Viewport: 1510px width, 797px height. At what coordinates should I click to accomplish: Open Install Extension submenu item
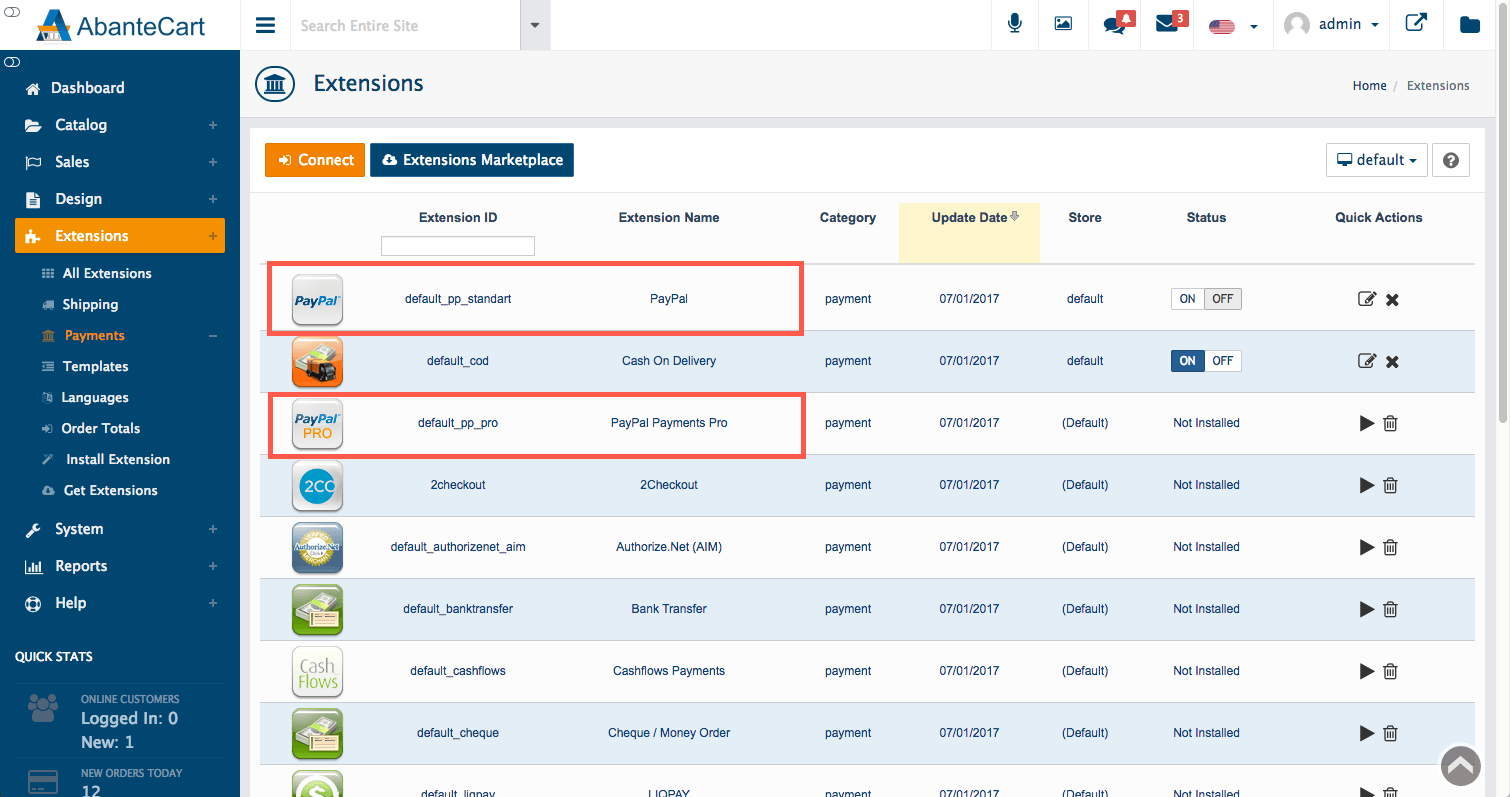[117, 459]
